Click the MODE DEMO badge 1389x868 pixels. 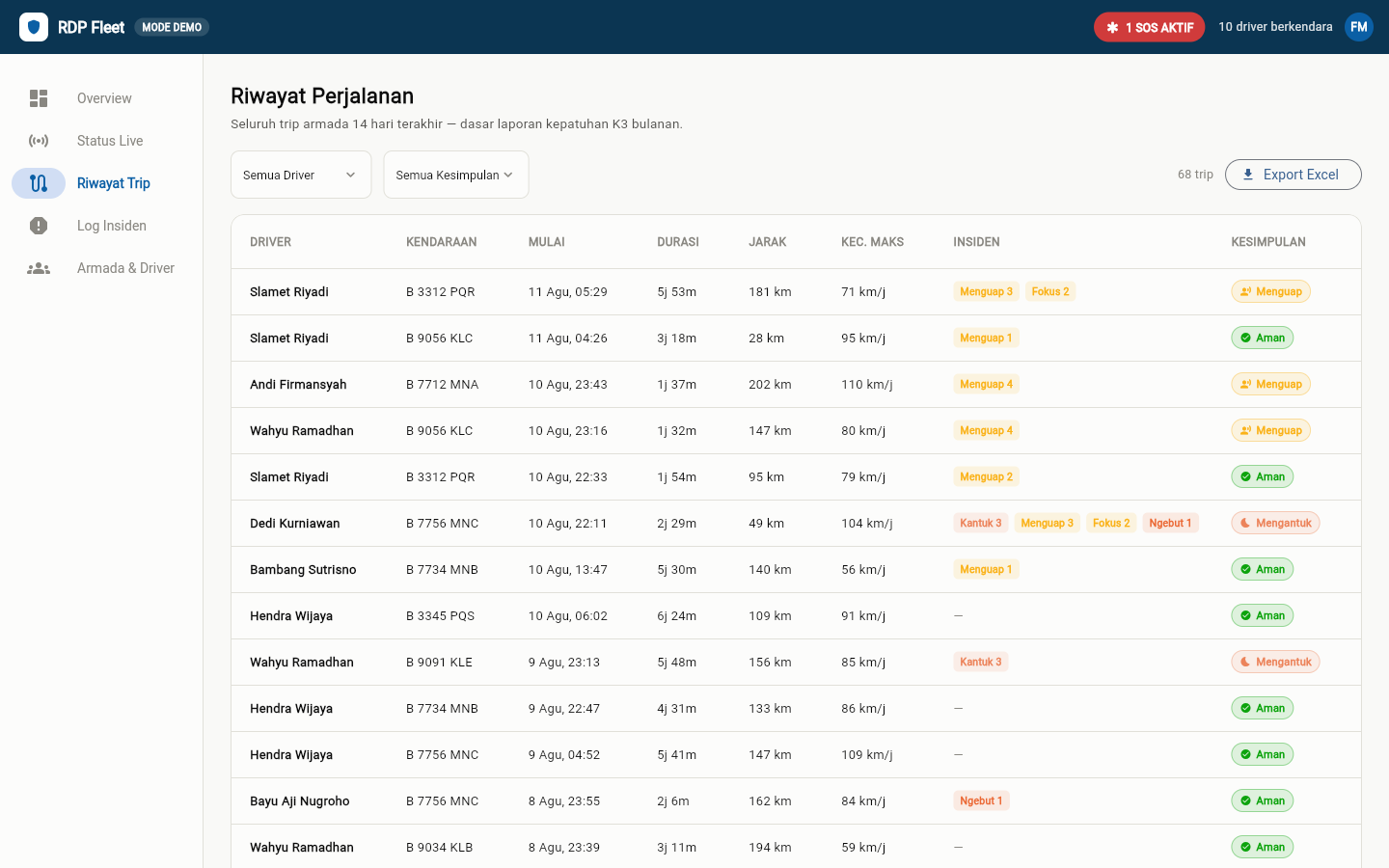pyautogui.click(x=172, y=27)
